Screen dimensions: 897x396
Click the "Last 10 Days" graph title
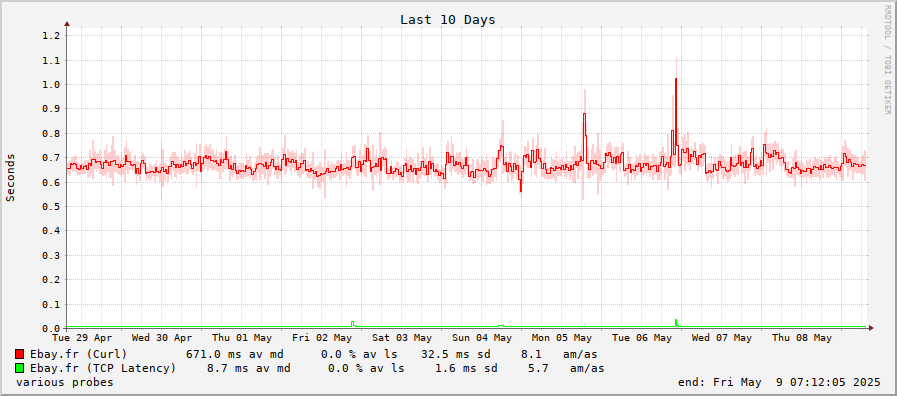tap(447, 19)
